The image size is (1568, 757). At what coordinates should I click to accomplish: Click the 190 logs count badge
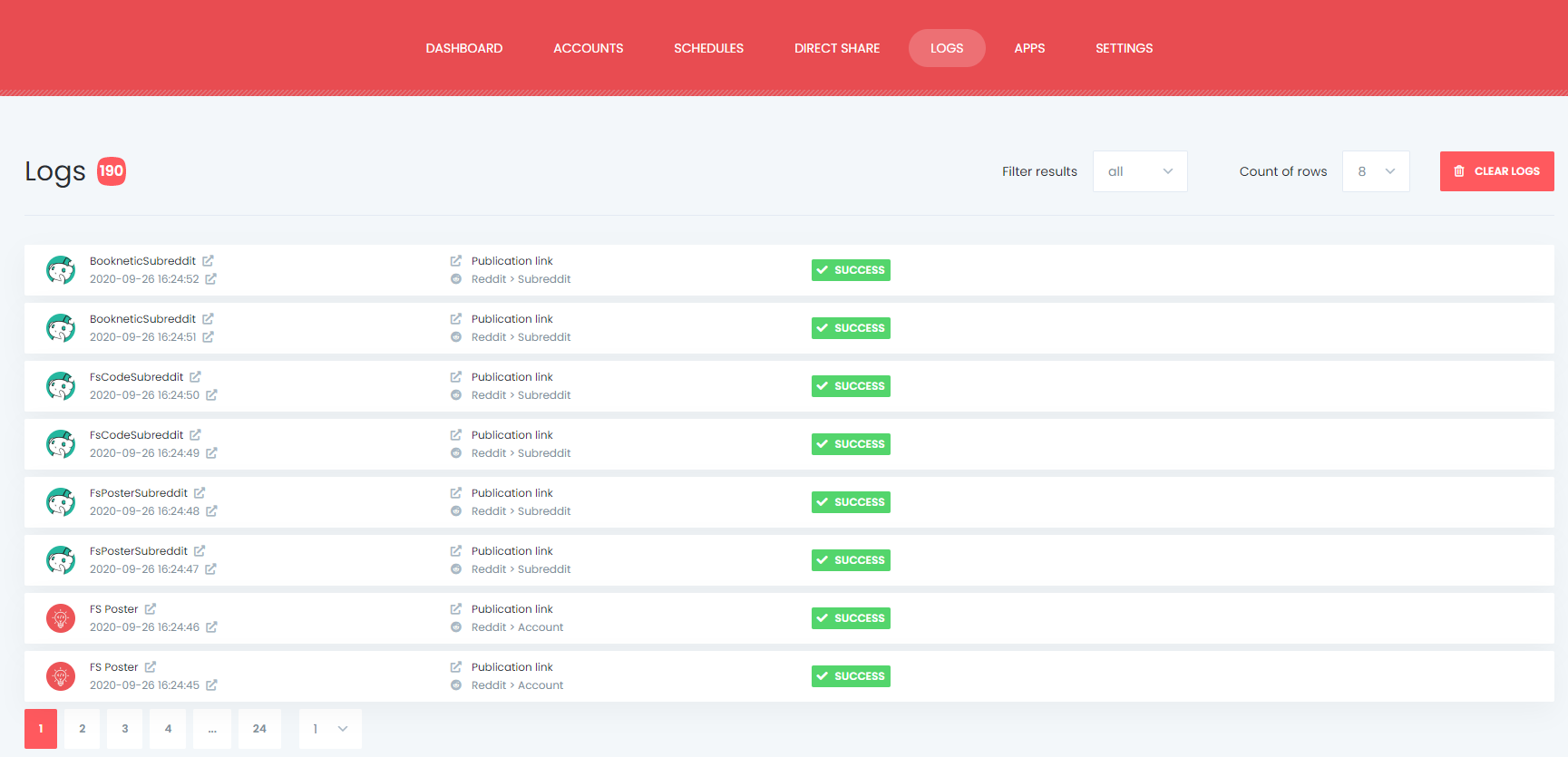tap(112, 170)
